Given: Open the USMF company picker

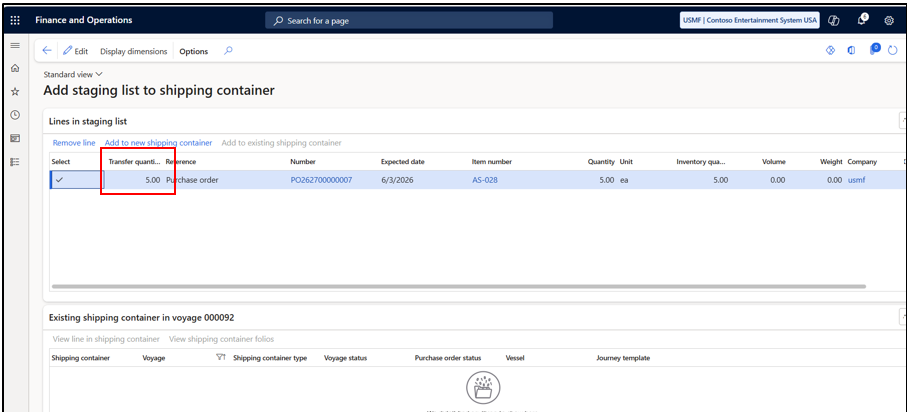Looking at the screenshot, I should (750, 20).
